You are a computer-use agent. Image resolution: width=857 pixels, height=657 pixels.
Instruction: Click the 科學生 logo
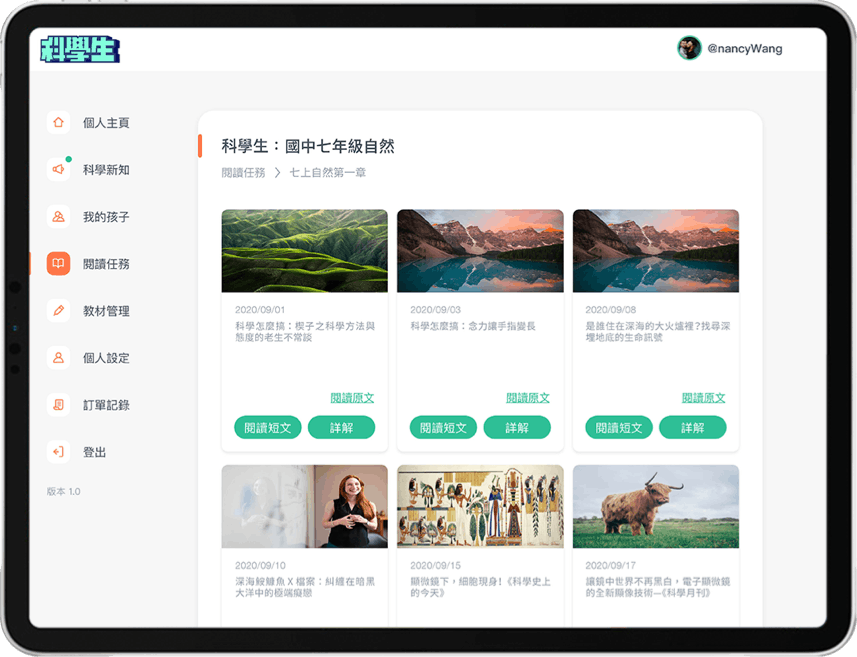coord(80,49)
